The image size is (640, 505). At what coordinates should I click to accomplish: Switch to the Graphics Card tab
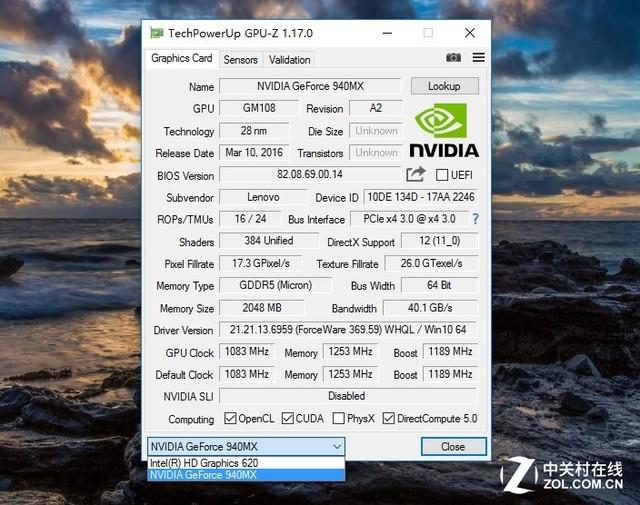(x=182, y=58)
